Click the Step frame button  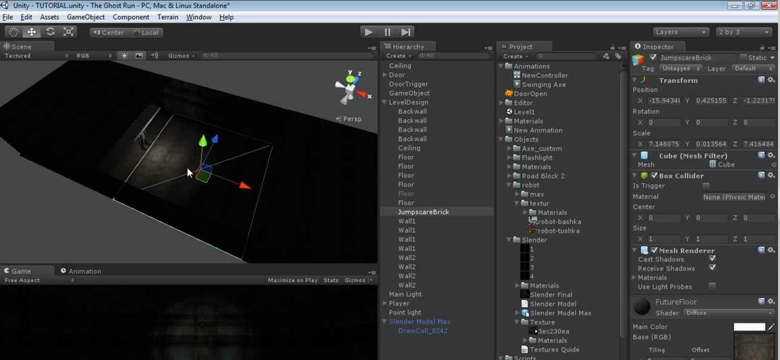tap(405, 32)
